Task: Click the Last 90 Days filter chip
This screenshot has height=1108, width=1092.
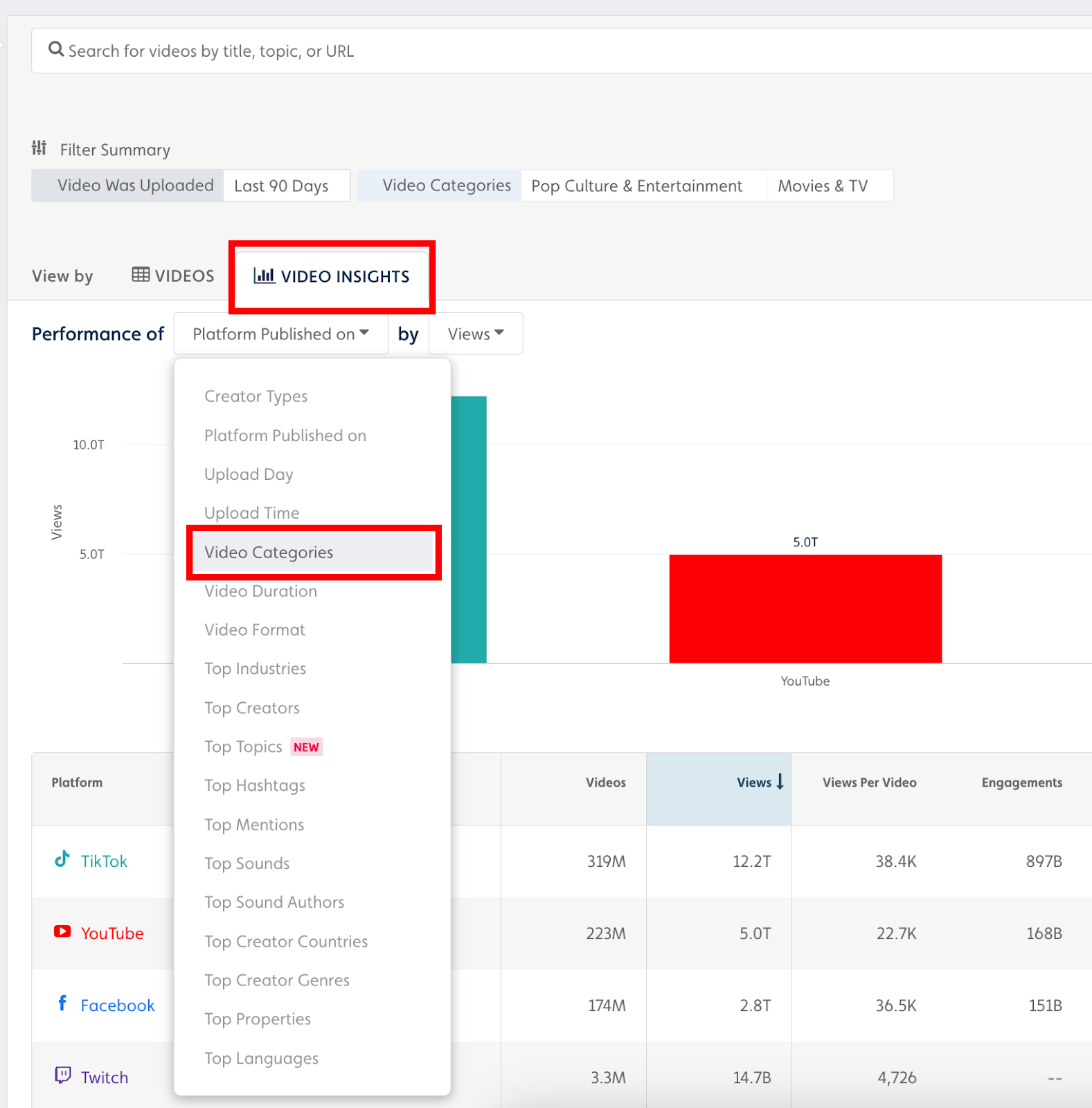Action: coord(281,186)
